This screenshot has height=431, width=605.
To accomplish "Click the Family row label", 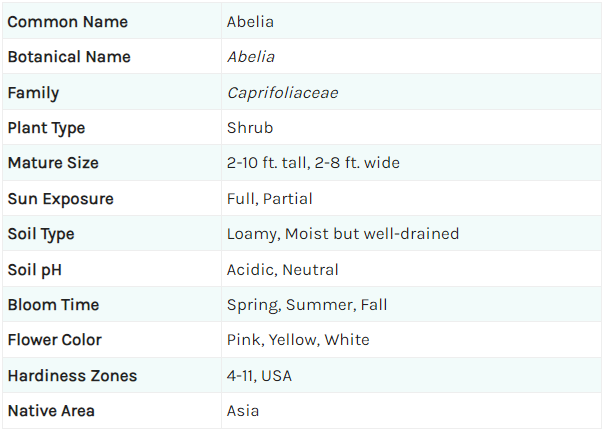I will [33, 93].
